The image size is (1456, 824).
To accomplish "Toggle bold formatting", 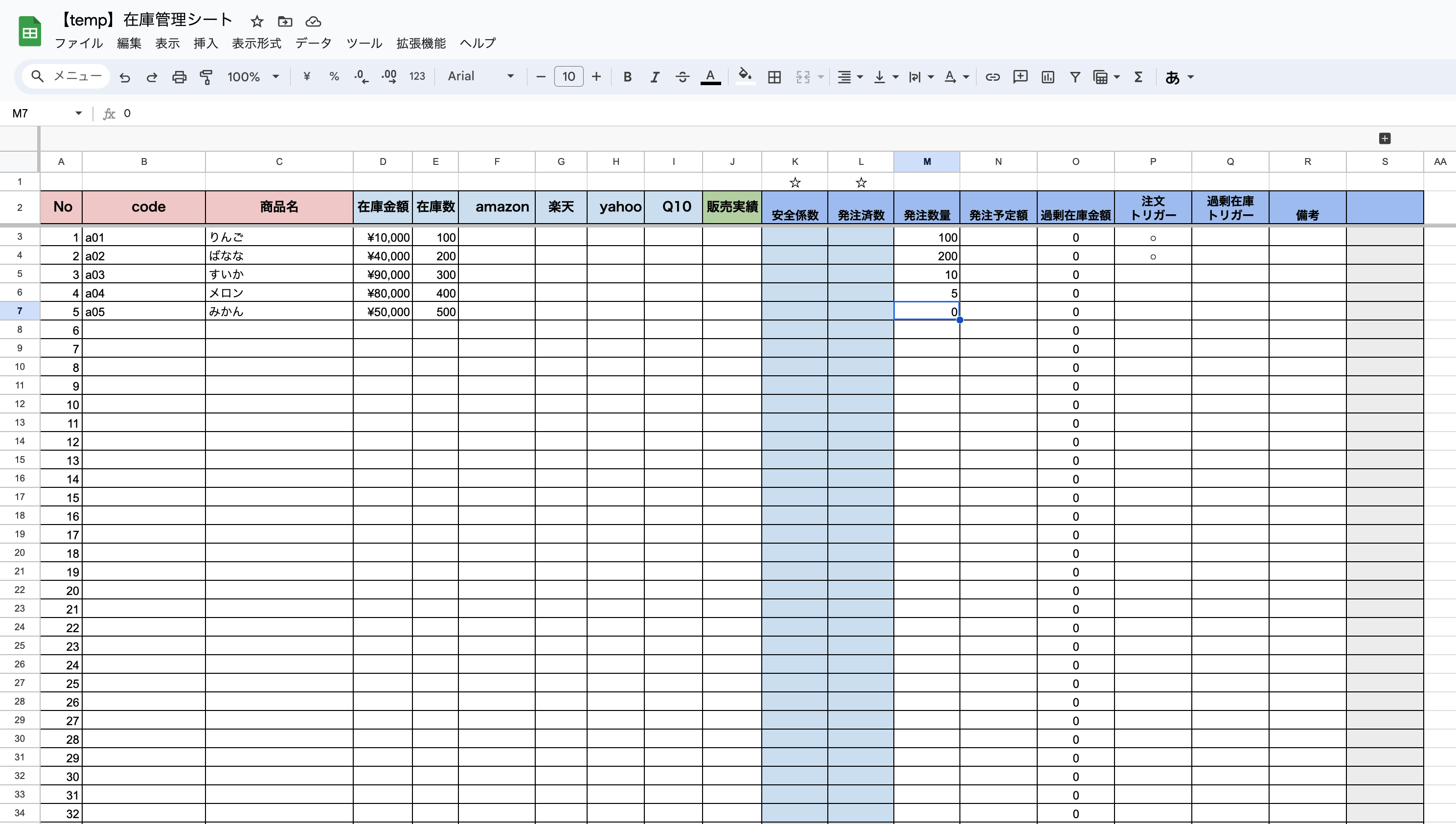I will tap(627, 77).
